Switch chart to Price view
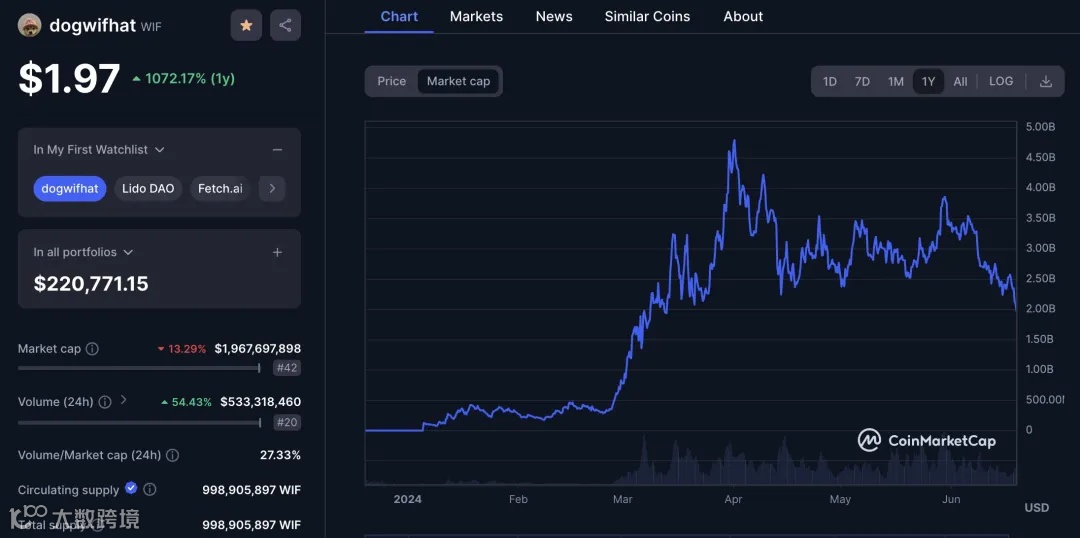The image size is (1080, 538). [x=392, y=82]
